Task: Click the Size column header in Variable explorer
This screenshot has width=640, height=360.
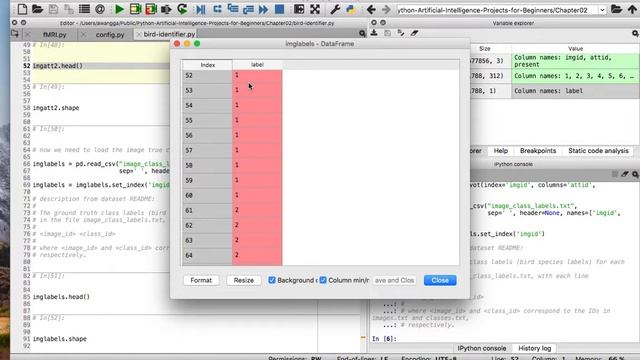Action: click(x=485, y=49)
